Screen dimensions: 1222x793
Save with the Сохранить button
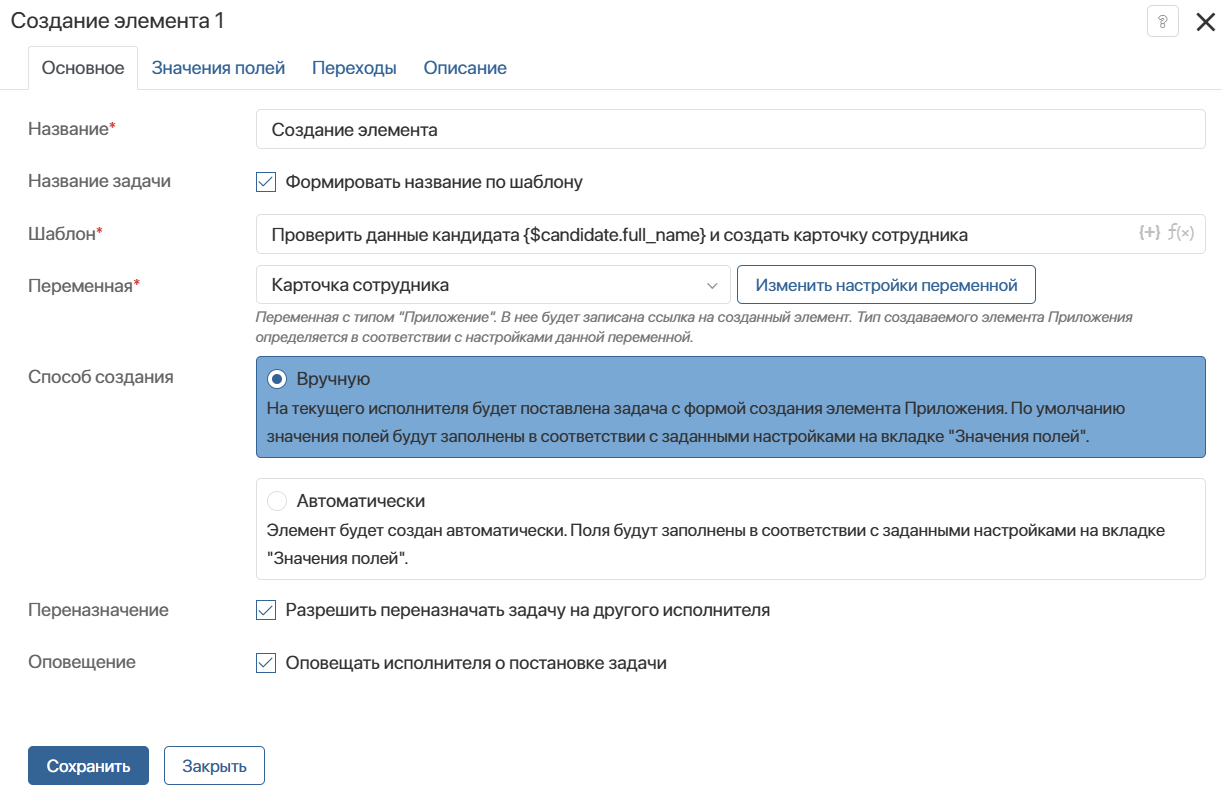pos(88,766)
